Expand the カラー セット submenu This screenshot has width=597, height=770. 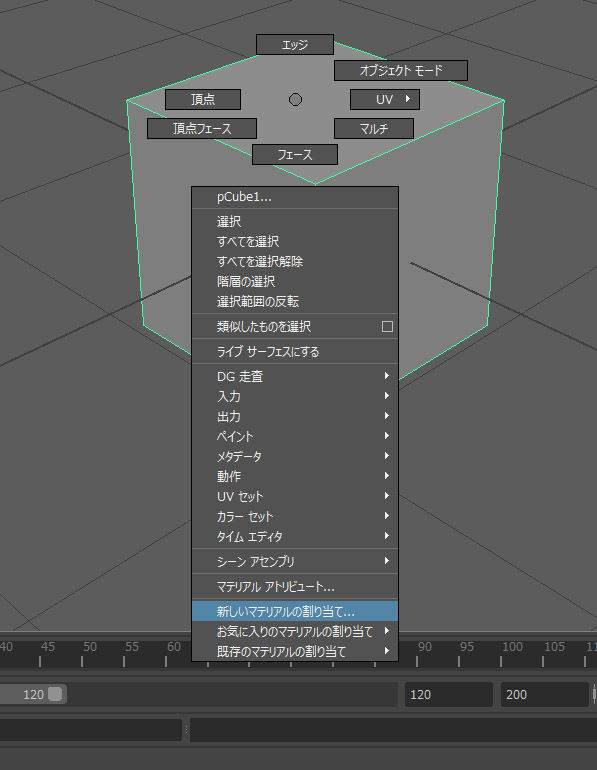295,517
